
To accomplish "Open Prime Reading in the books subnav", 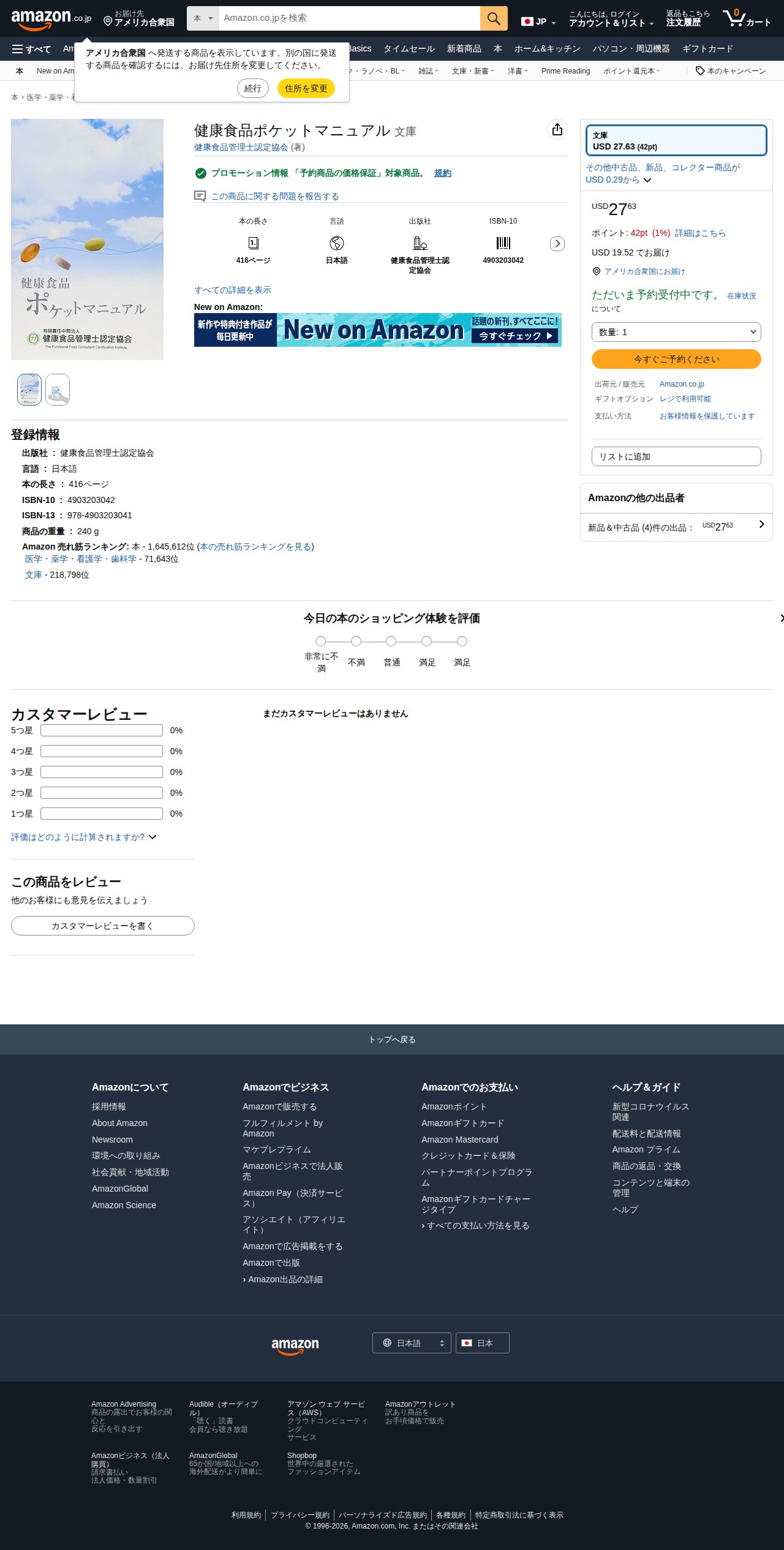I will 566,71.
